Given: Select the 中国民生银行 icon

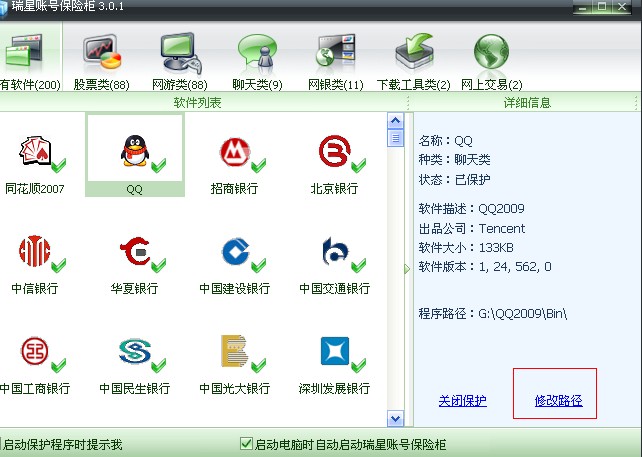Looking at the screenshot, I should click(135, 351).
